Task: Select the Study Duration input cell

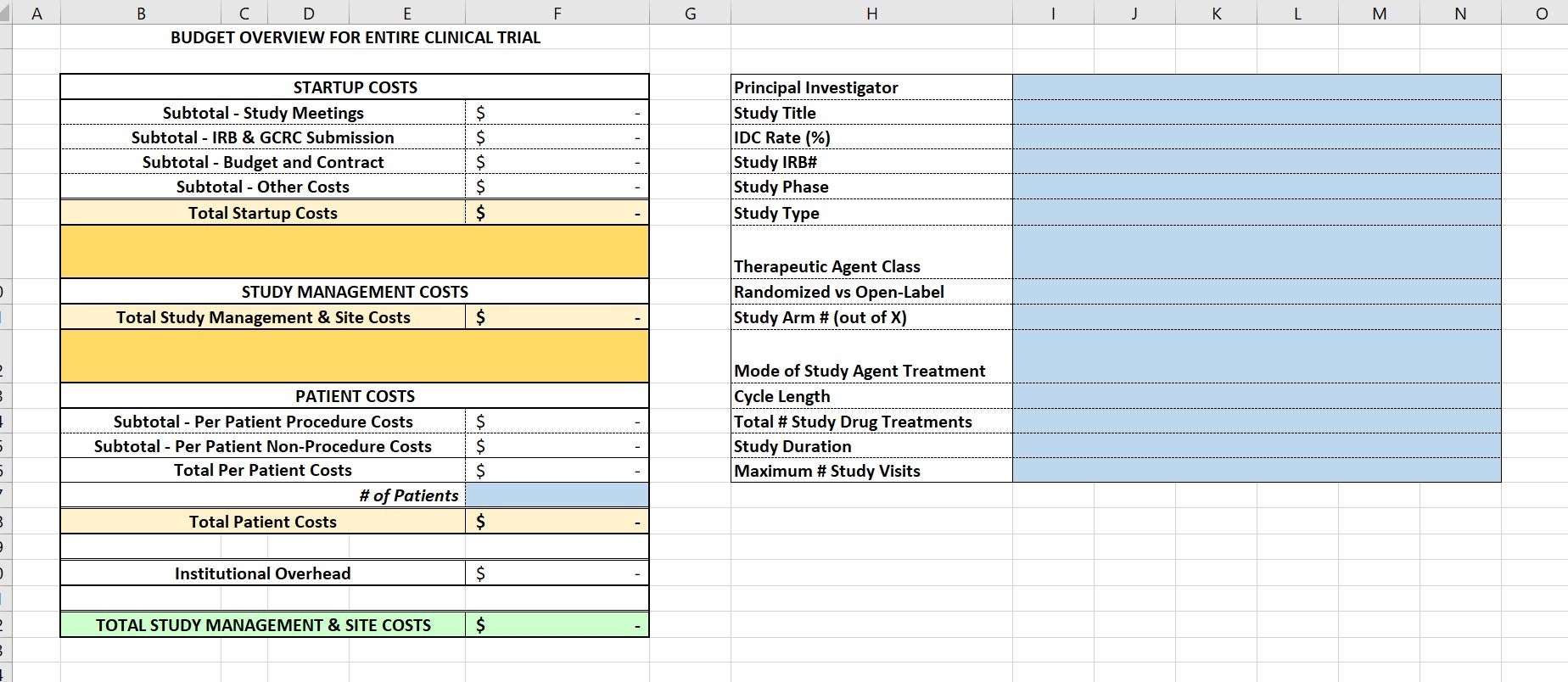Action: pos(1256,446)
